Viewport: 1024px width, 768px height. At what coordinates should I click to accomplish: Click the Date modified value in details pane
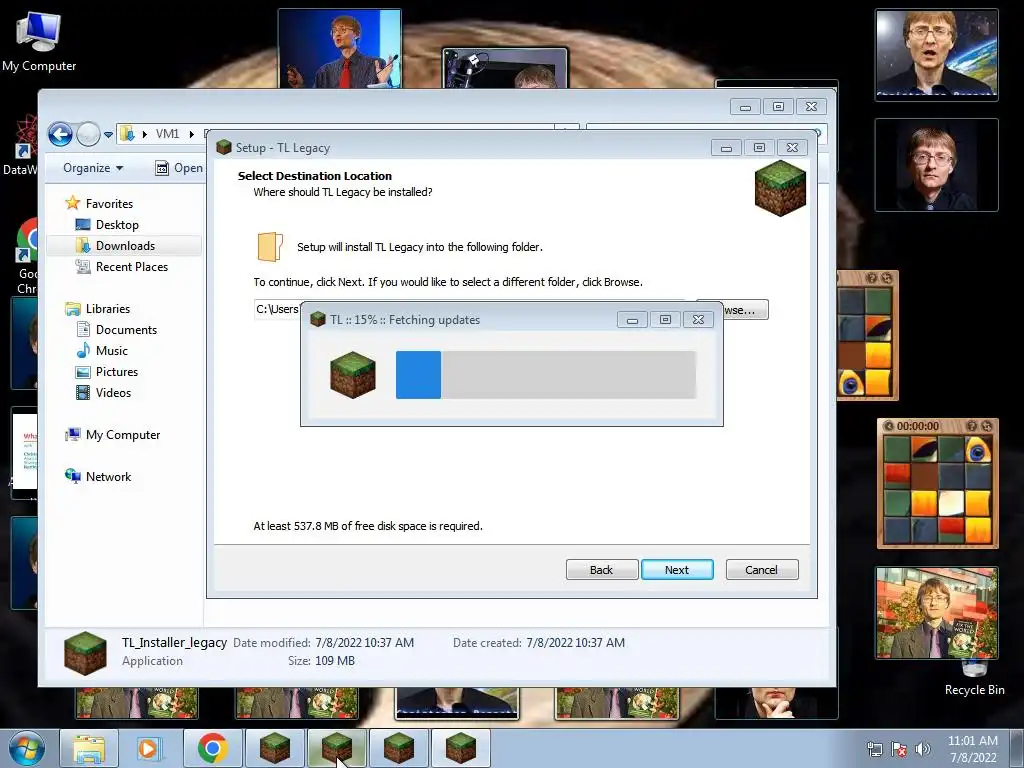364,643
